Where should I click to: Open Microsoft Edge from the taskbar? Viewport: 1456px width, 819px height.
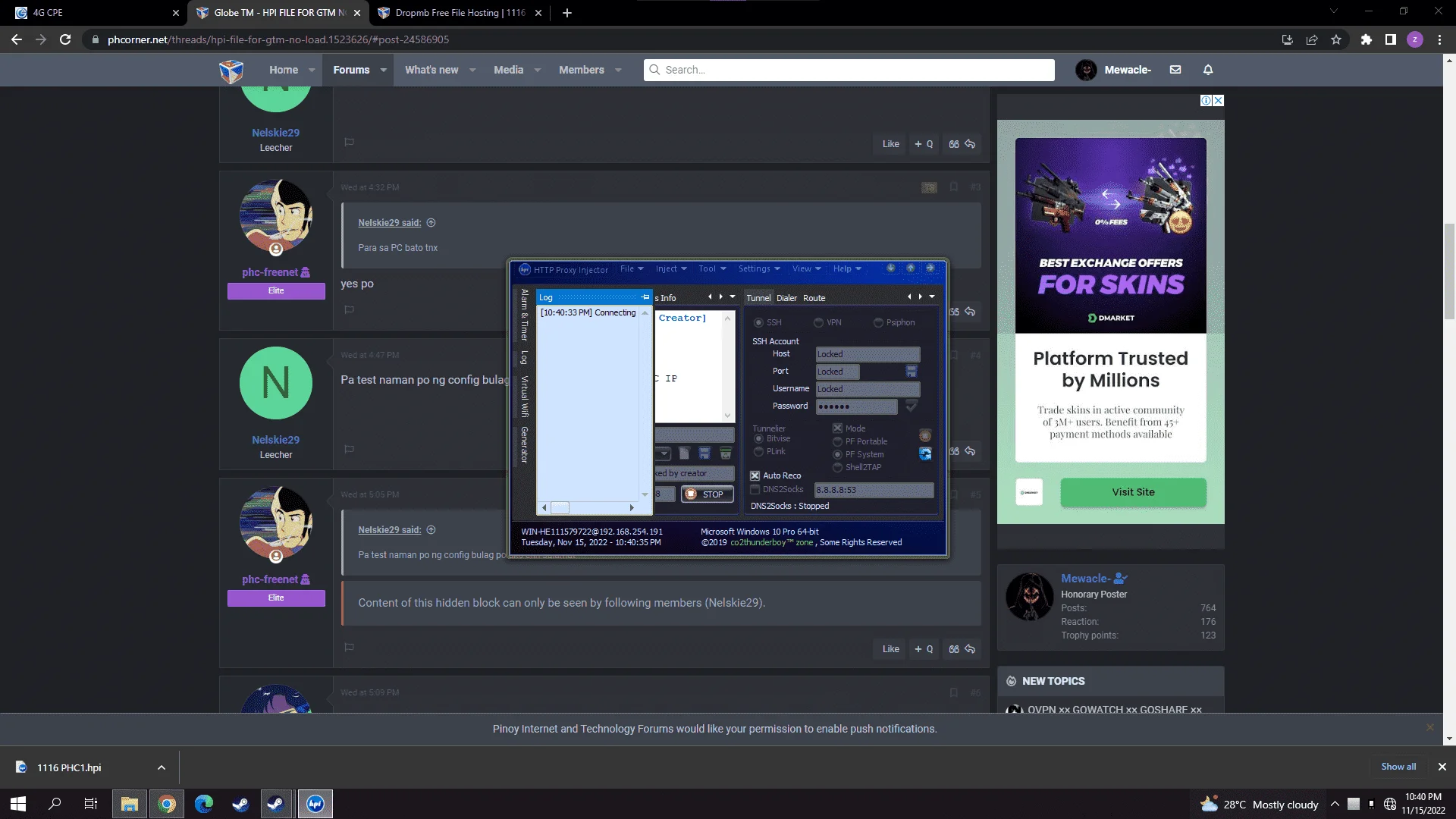pos(204,804)
